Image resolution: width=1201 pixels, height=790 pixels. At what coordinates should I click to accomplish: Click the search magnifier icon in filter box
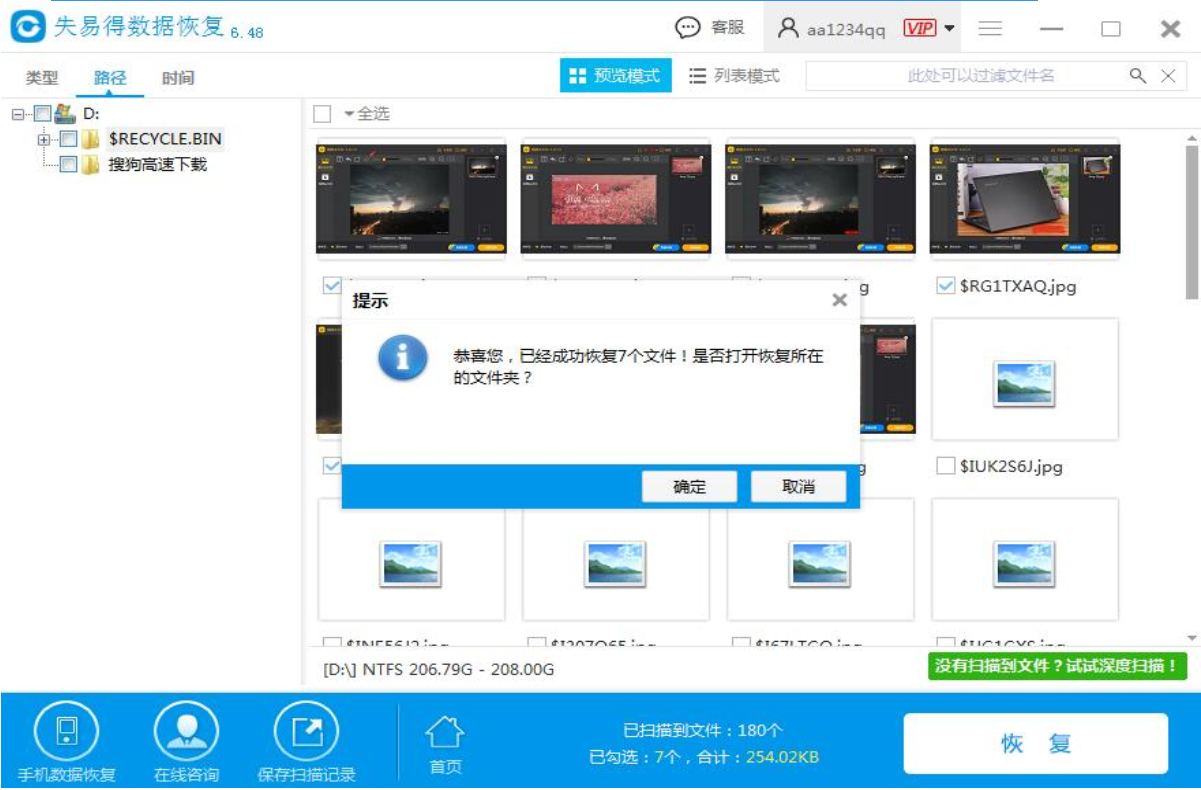(x=1138, y=76)
